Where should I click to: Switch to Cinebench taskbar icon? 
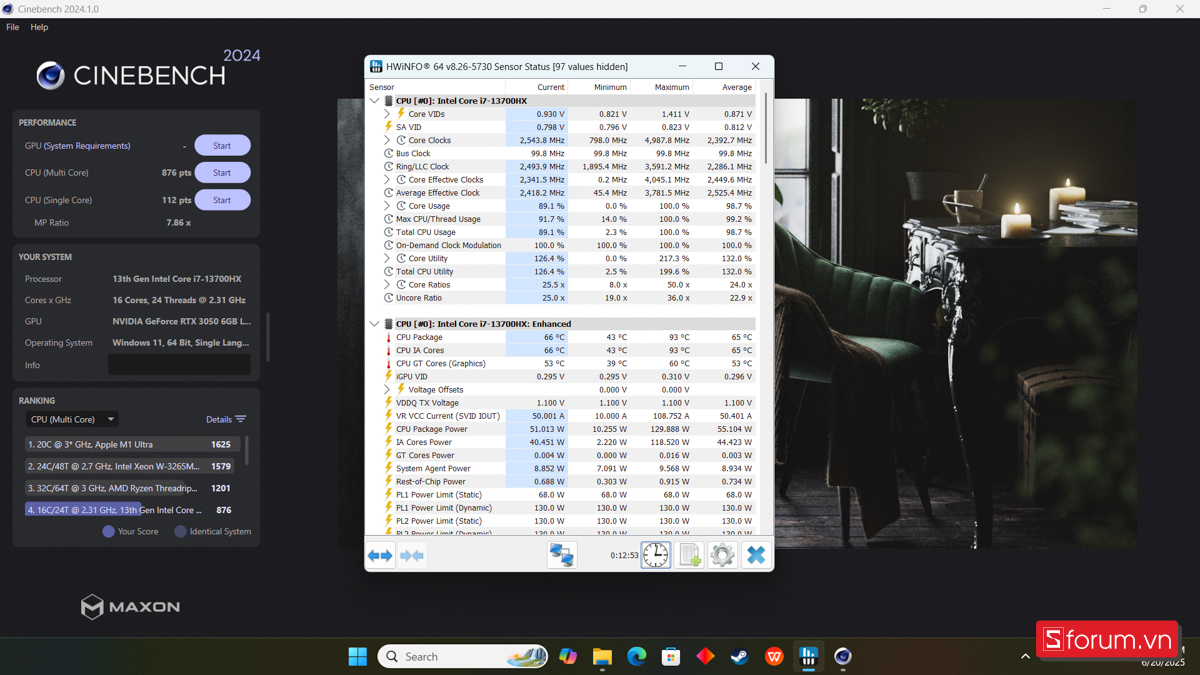pyautogui.click(x=843, y=656)
